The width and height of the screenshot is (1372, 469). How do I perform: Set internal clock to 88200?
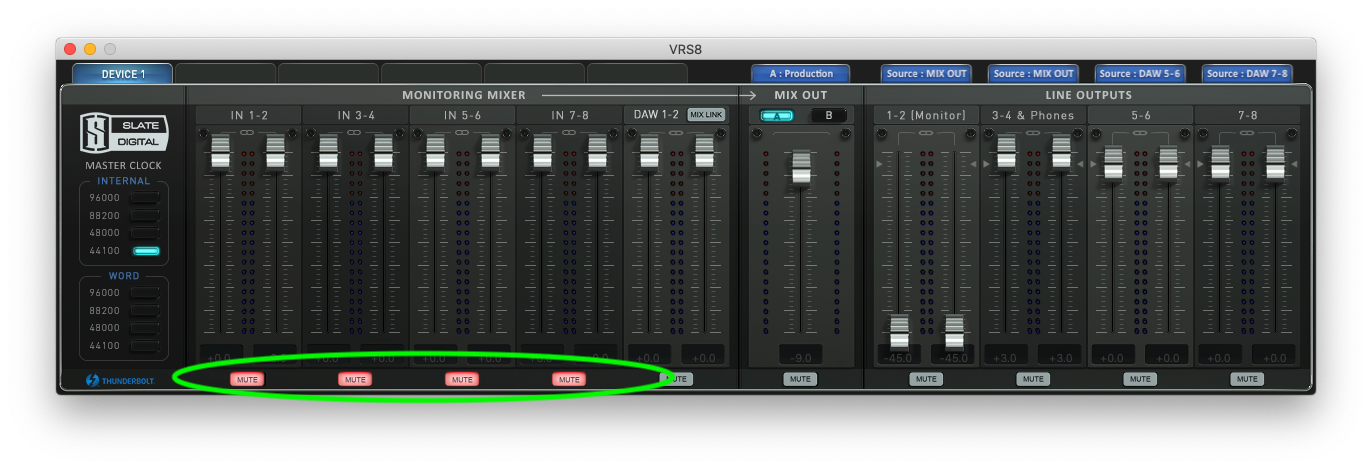(146, 216)
